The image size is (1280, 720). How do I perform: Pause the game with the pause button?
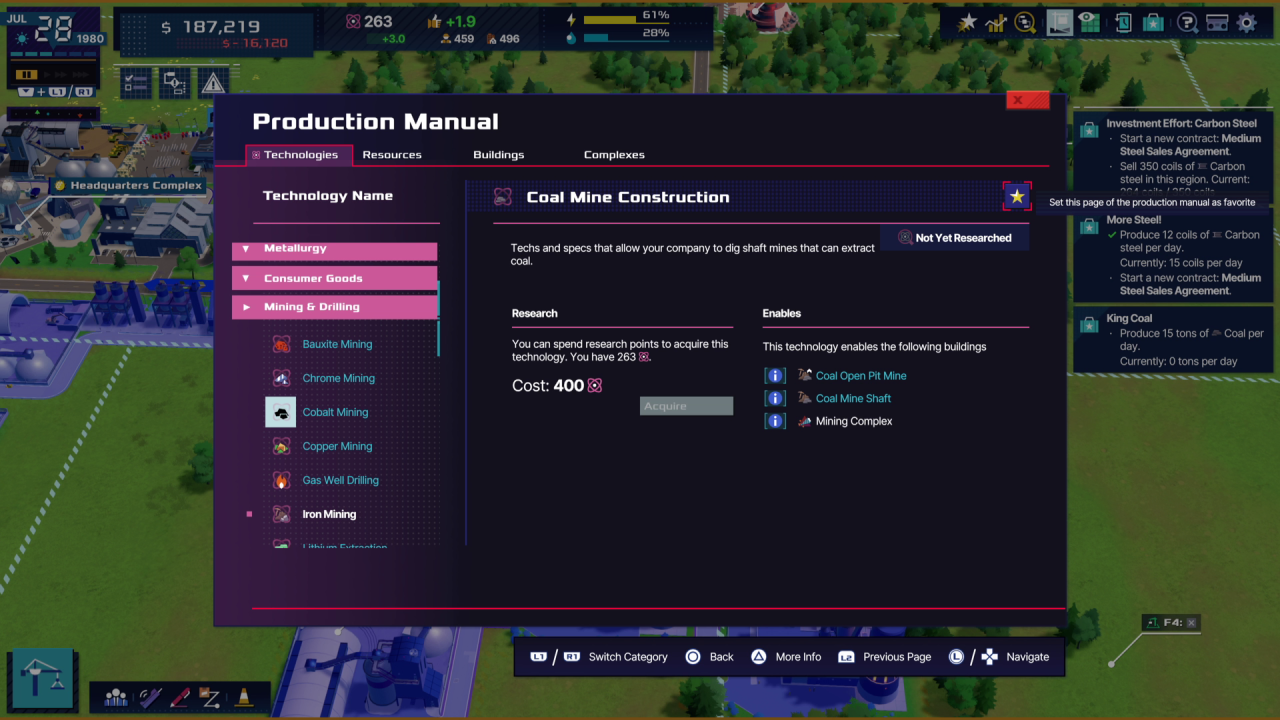27,74
